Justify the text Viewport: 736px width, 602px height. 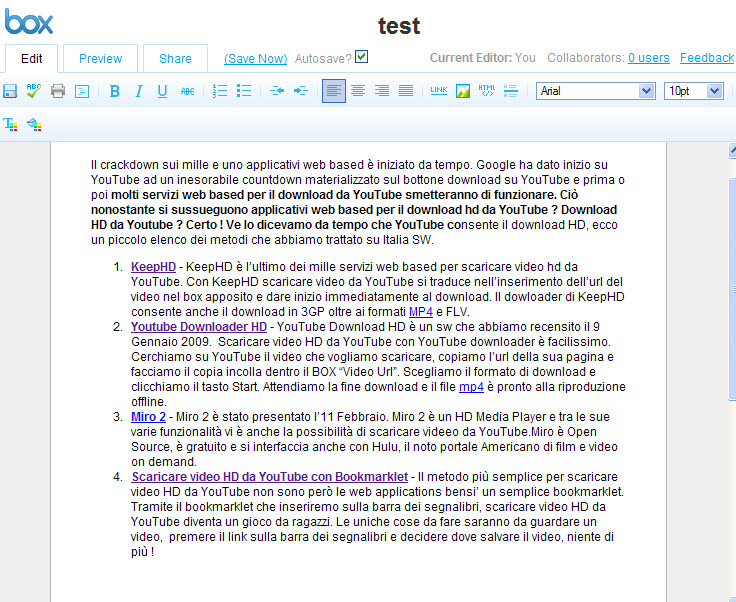click(x=406, y=91)
